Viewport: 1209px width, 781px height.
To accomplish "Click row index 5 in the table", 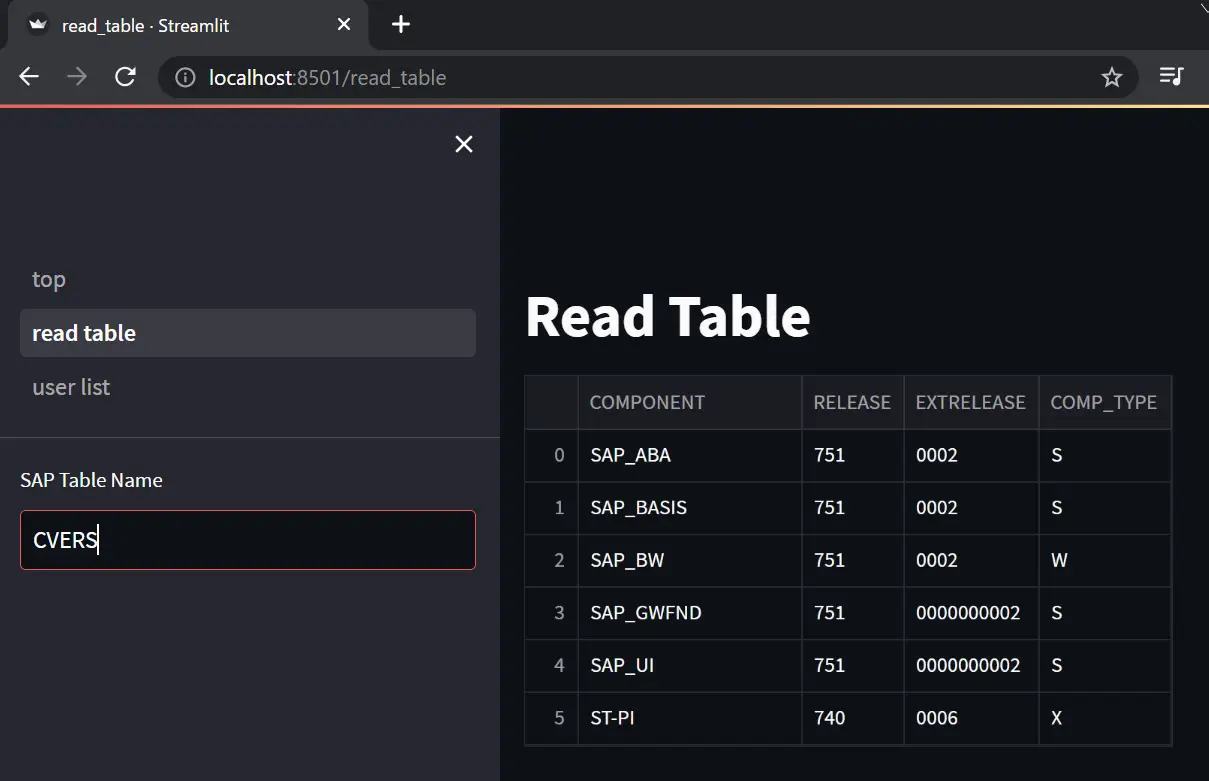I will pos(552,718).
